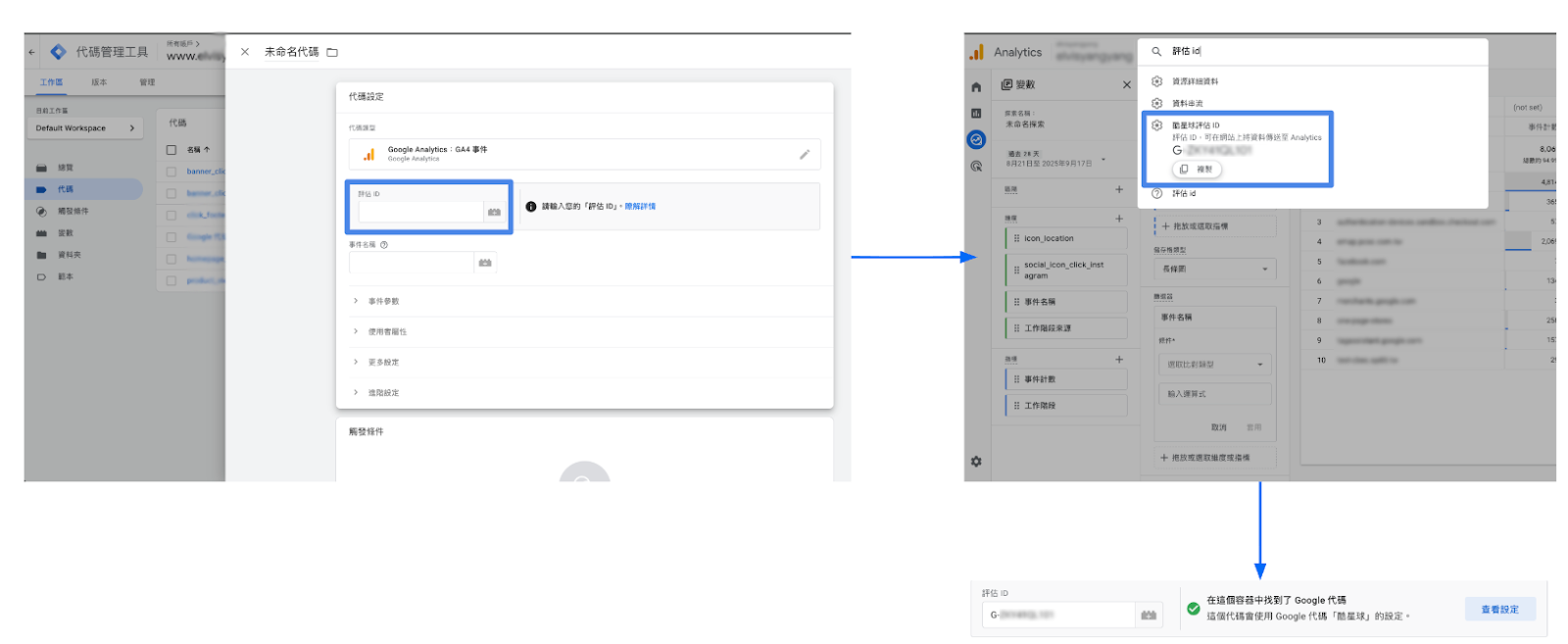Tick the checkbox for homepage tag row
Viewport: 1568px width, 644px height.
point(171,259)
